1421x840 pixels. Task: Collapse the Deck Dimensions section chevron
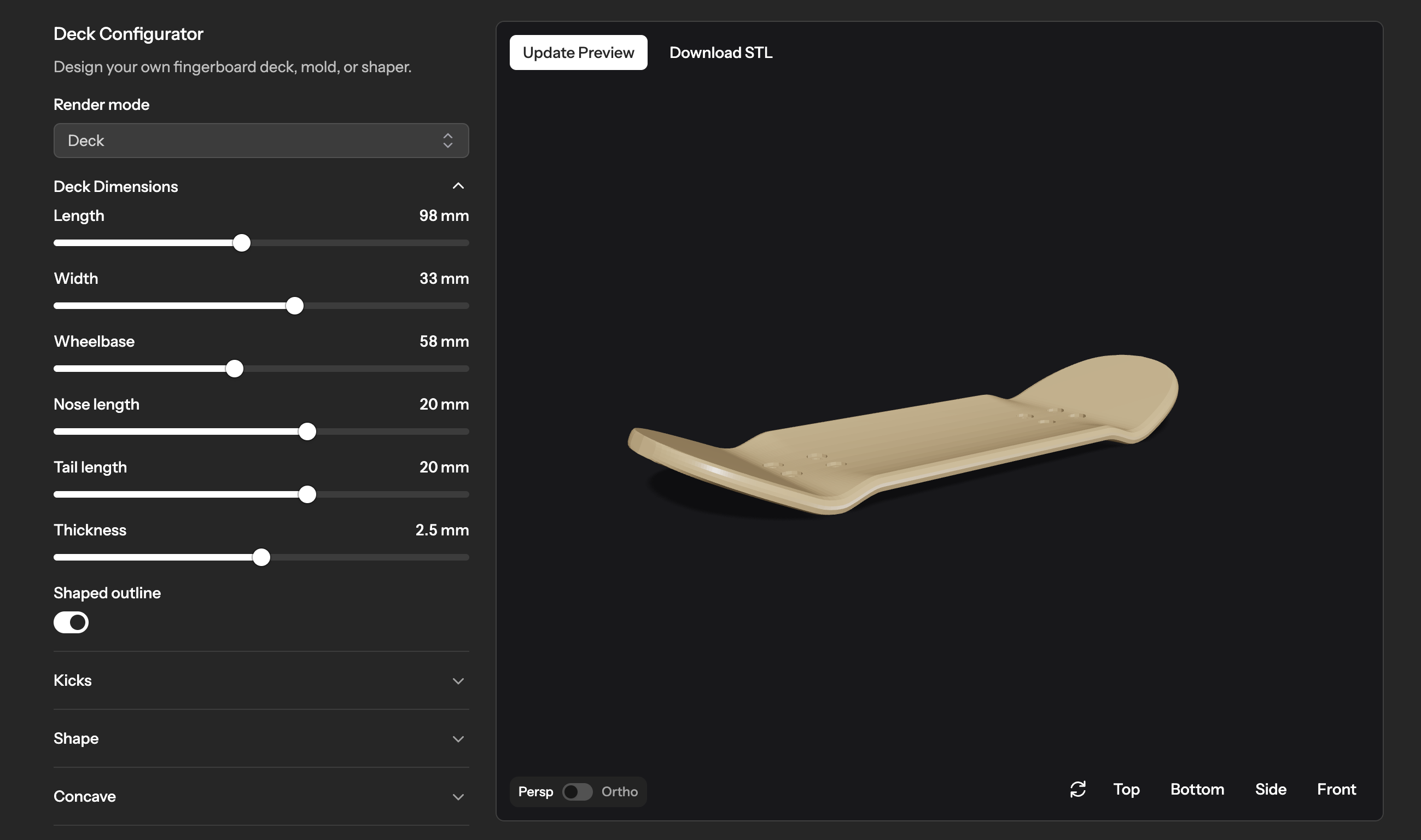click(458, 185)
